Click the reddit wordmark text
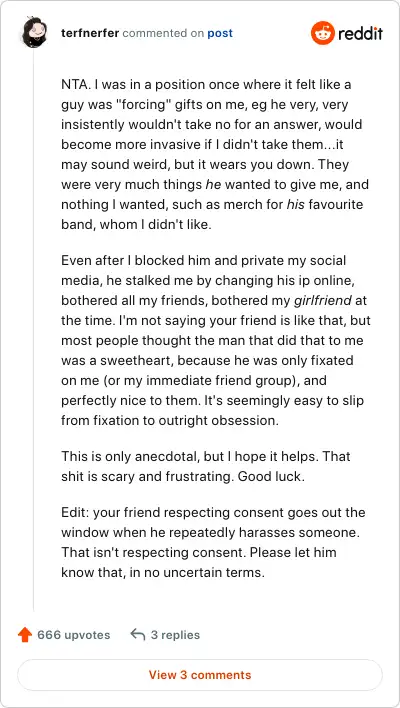400x708 pixels. coord(360,33)
